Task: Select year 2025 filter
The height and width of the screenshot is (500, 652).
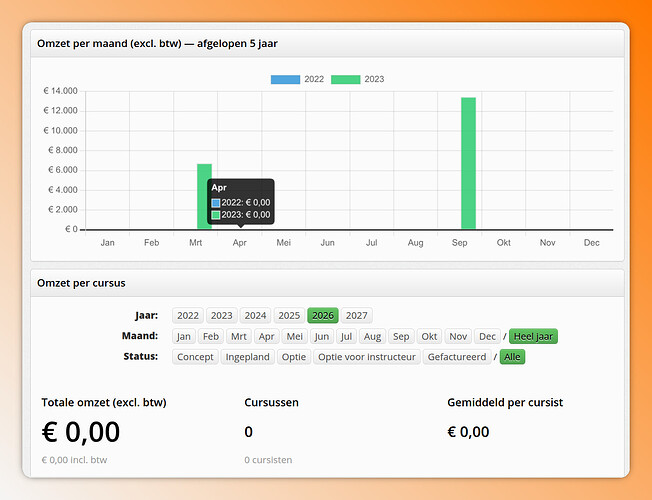Action: [x=289, y=316]
